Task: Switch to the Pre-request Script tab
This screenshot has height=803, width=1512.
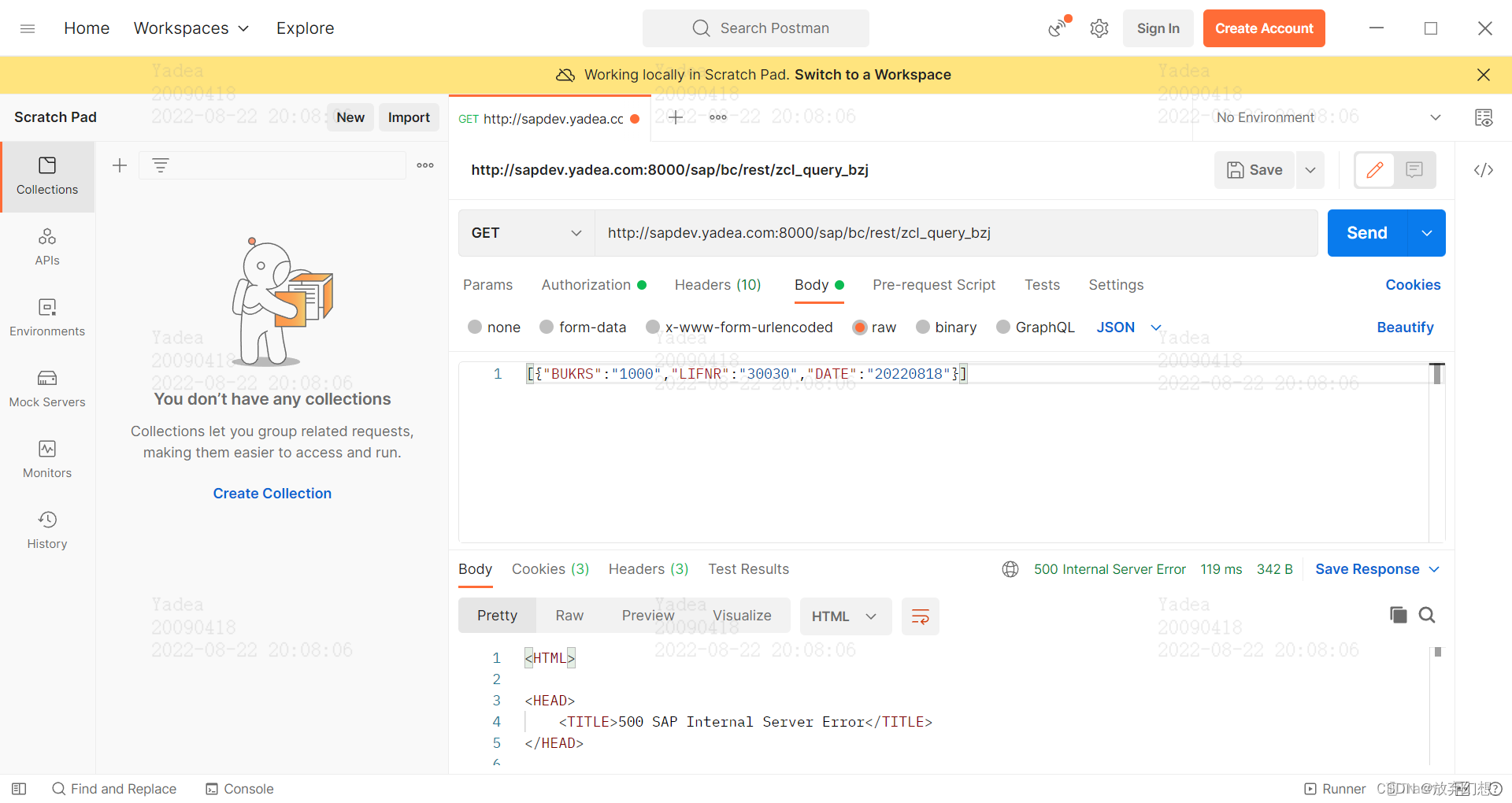Action: (934, 285)
